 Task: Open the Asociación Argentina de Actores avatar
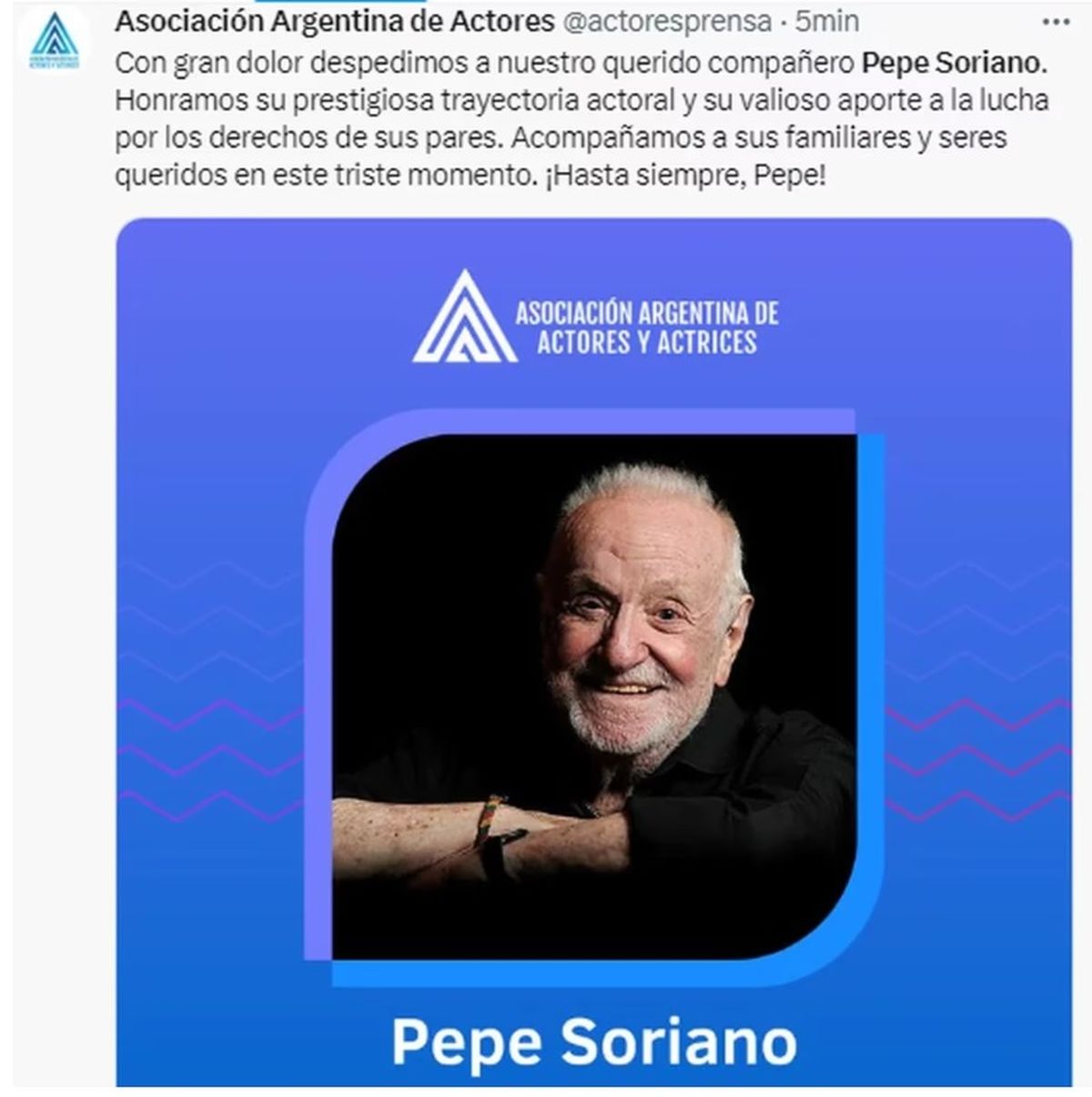point(54,44)
